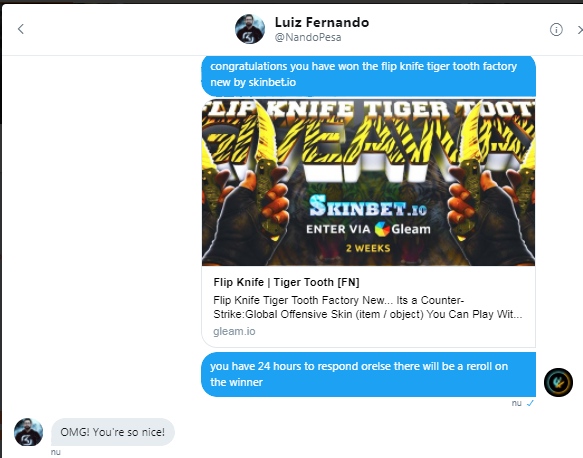Open conversation info via the circled i icon
Screen dimensions: 583x458
coord(556,29)
